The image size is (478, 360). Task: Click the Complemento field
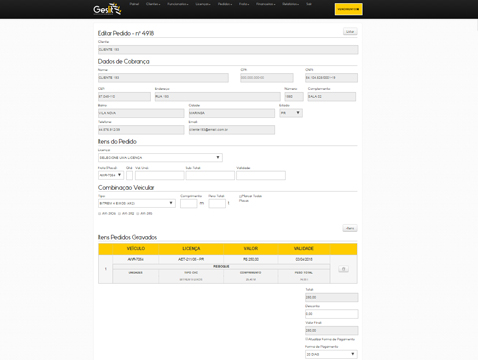332,97
